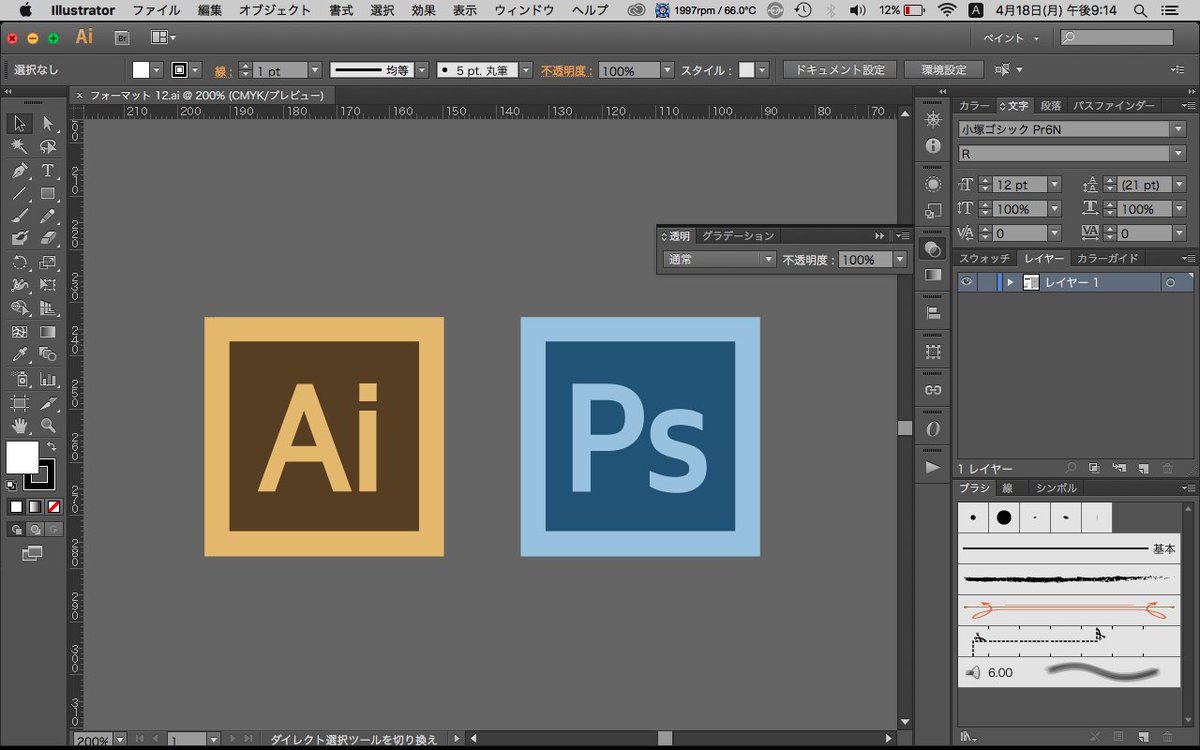Open font style dropdown showing R
The width and height of the screenshot is (1200, 750).
(1177, 154)
